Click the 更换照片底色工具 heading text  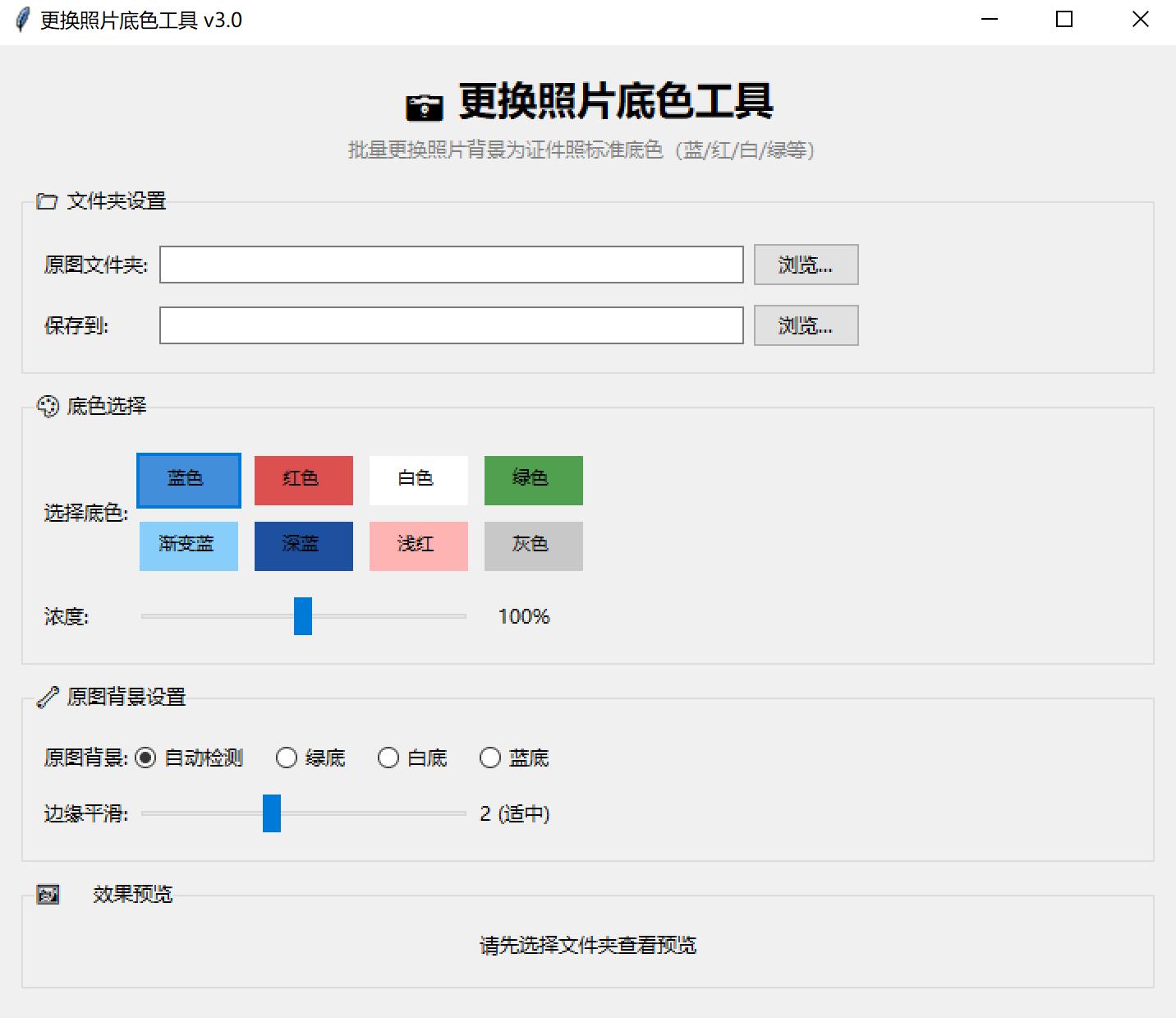[x=616, y=101]
